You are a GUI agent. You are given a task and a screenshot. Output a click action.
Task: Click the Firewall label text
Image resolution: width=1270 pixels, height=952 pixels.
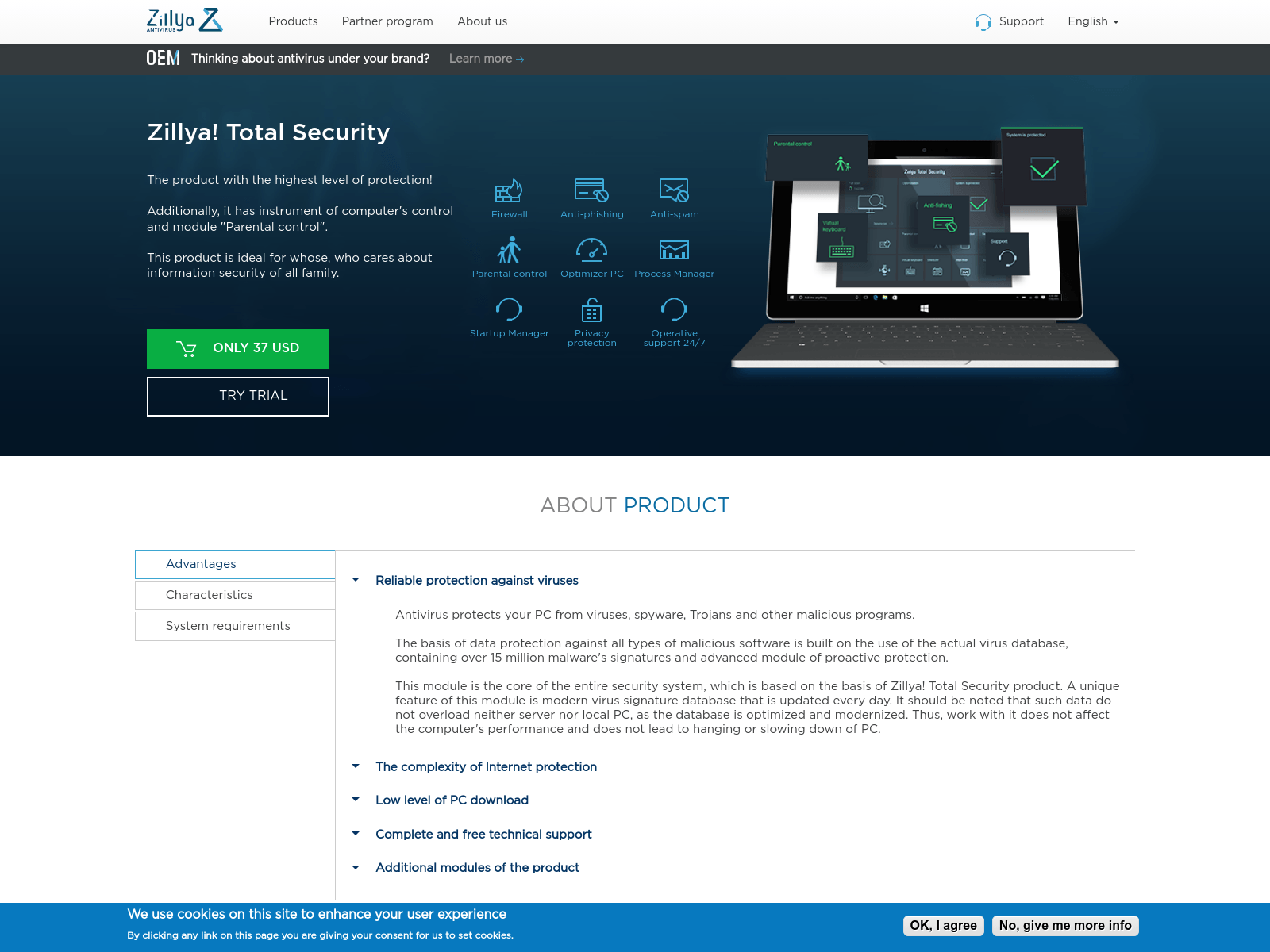coord(509,214)
